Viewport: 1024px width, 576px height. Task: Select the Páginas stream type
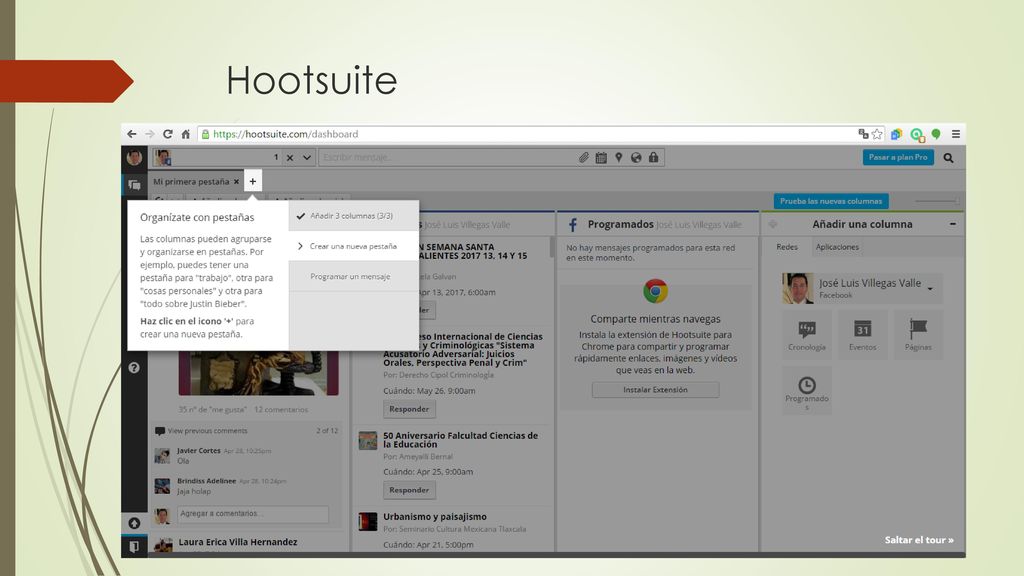[x=918, y=334]
